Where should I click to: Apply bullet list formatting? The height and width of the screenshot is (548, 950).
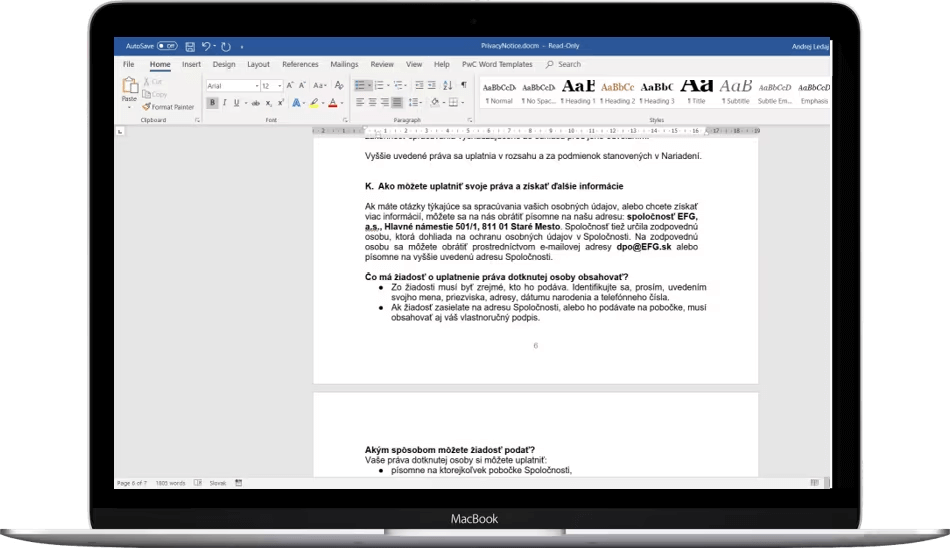[359, 86]
